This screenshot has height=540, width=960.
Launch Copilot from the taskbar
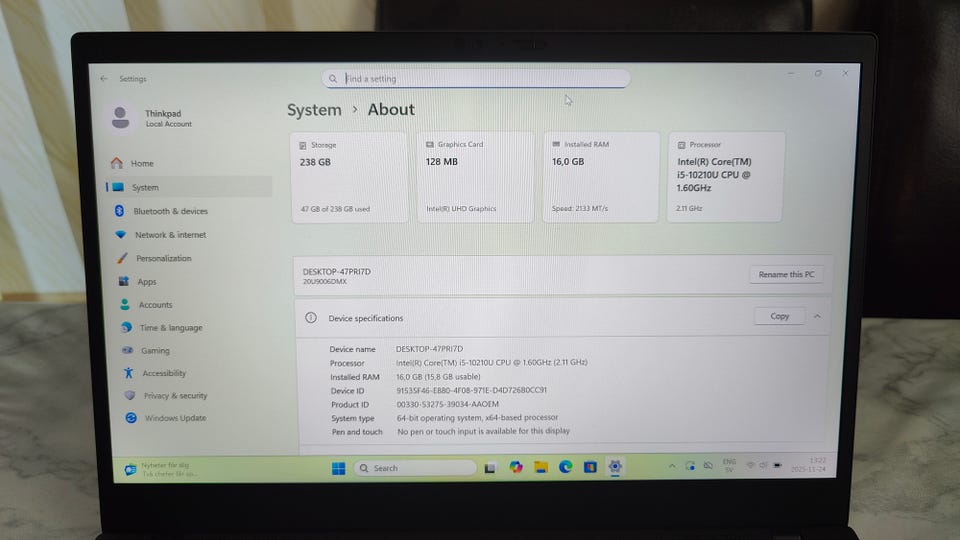(516, 467)
